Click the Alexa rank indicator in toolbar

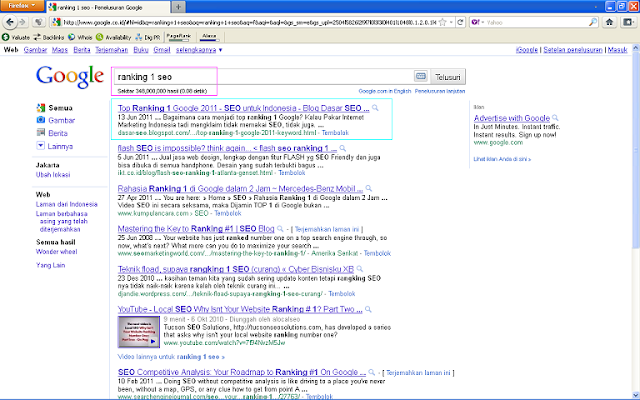coord(209,37)
